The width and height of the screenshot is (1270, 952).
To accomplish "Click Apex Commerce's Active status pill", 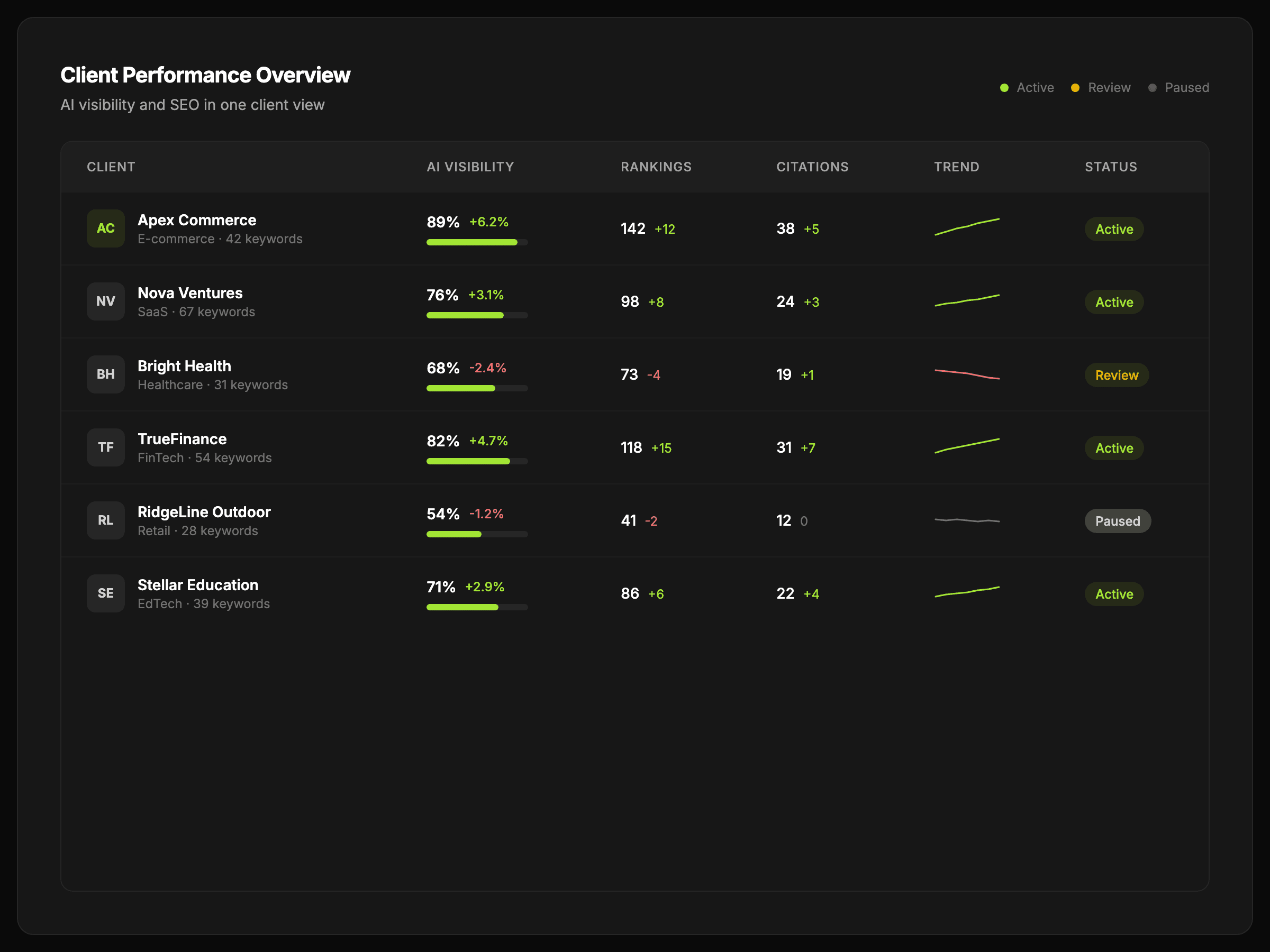I will click(1114, 229).
